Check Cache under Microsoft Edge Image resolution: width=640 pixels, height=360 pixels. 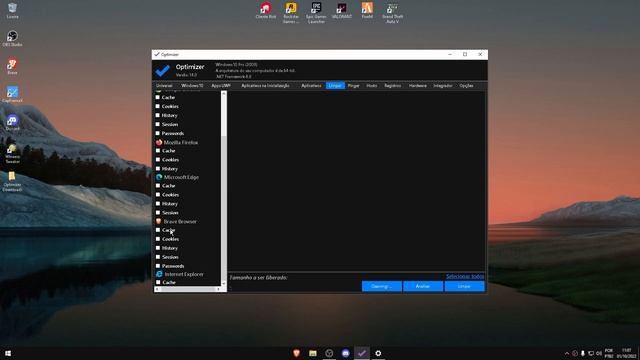[158, 186]
